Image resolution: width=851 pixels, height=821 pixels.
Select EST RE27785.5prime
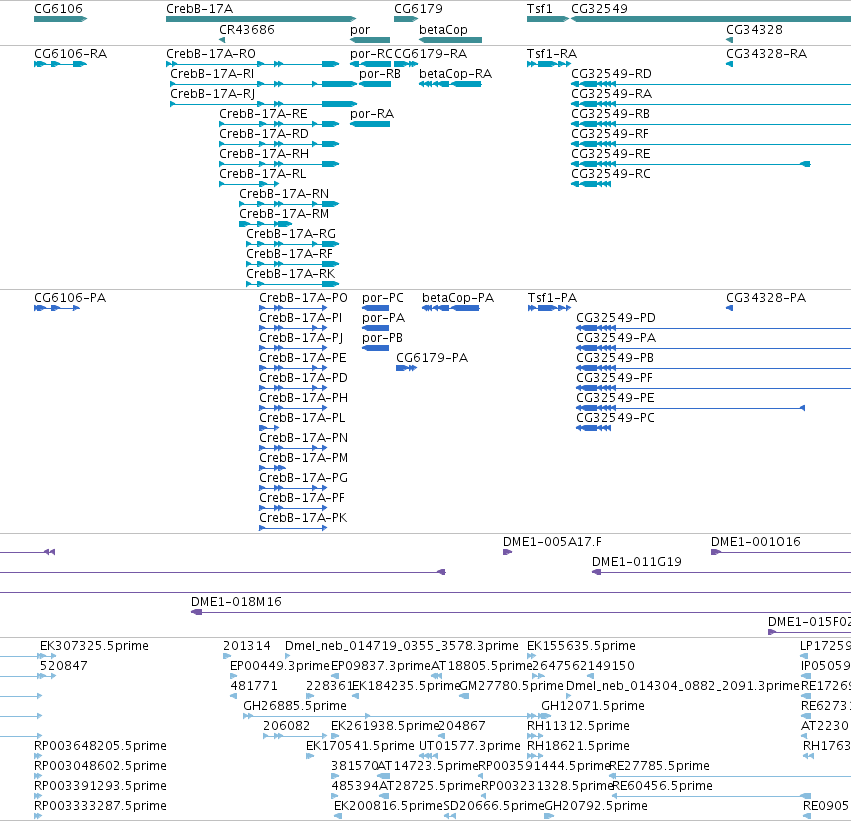[730, 777]
